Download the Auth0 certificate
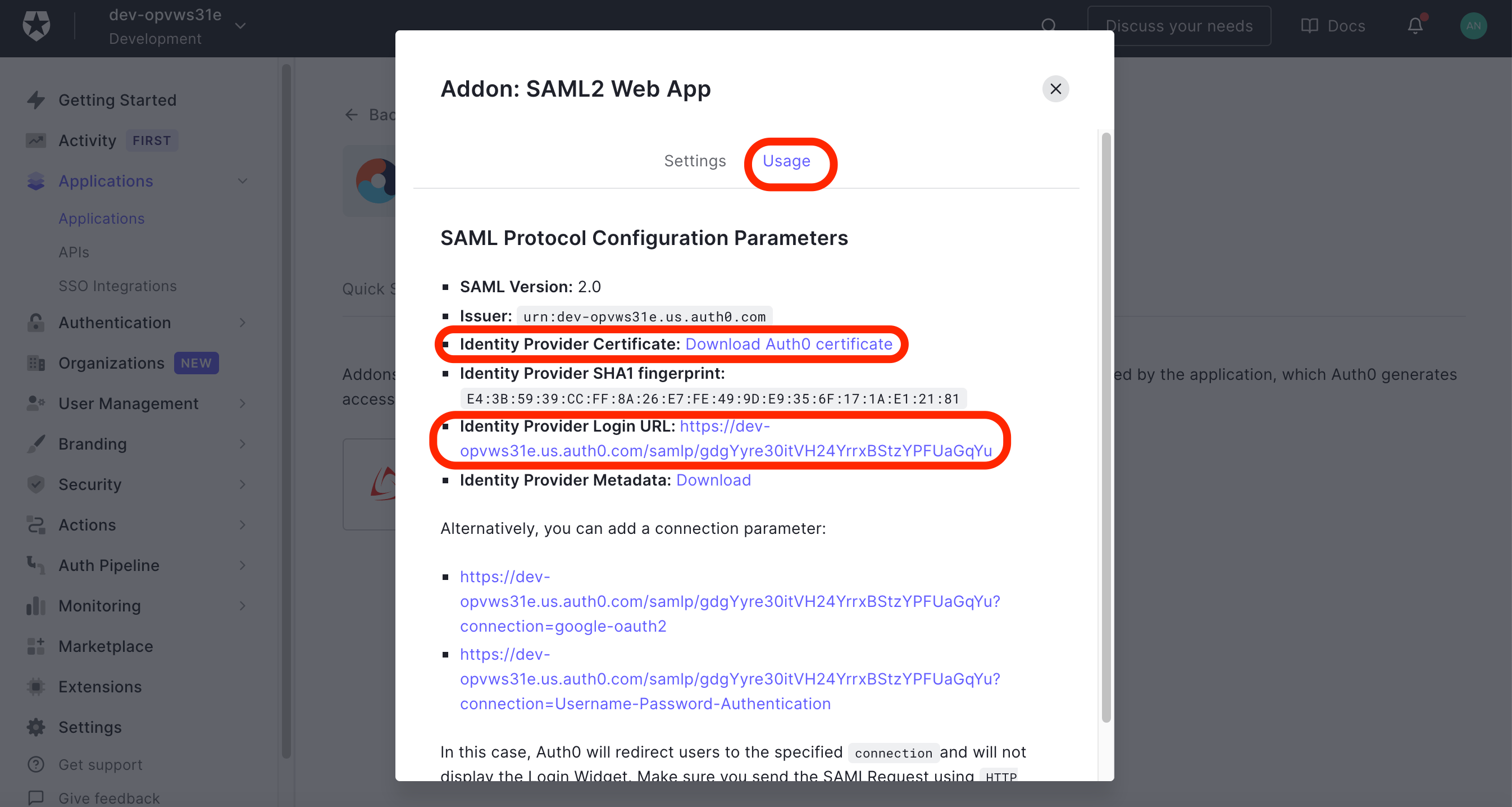The height and width of the screenshot is (807, 1512). pyautogui.click(x=789, y=344)
